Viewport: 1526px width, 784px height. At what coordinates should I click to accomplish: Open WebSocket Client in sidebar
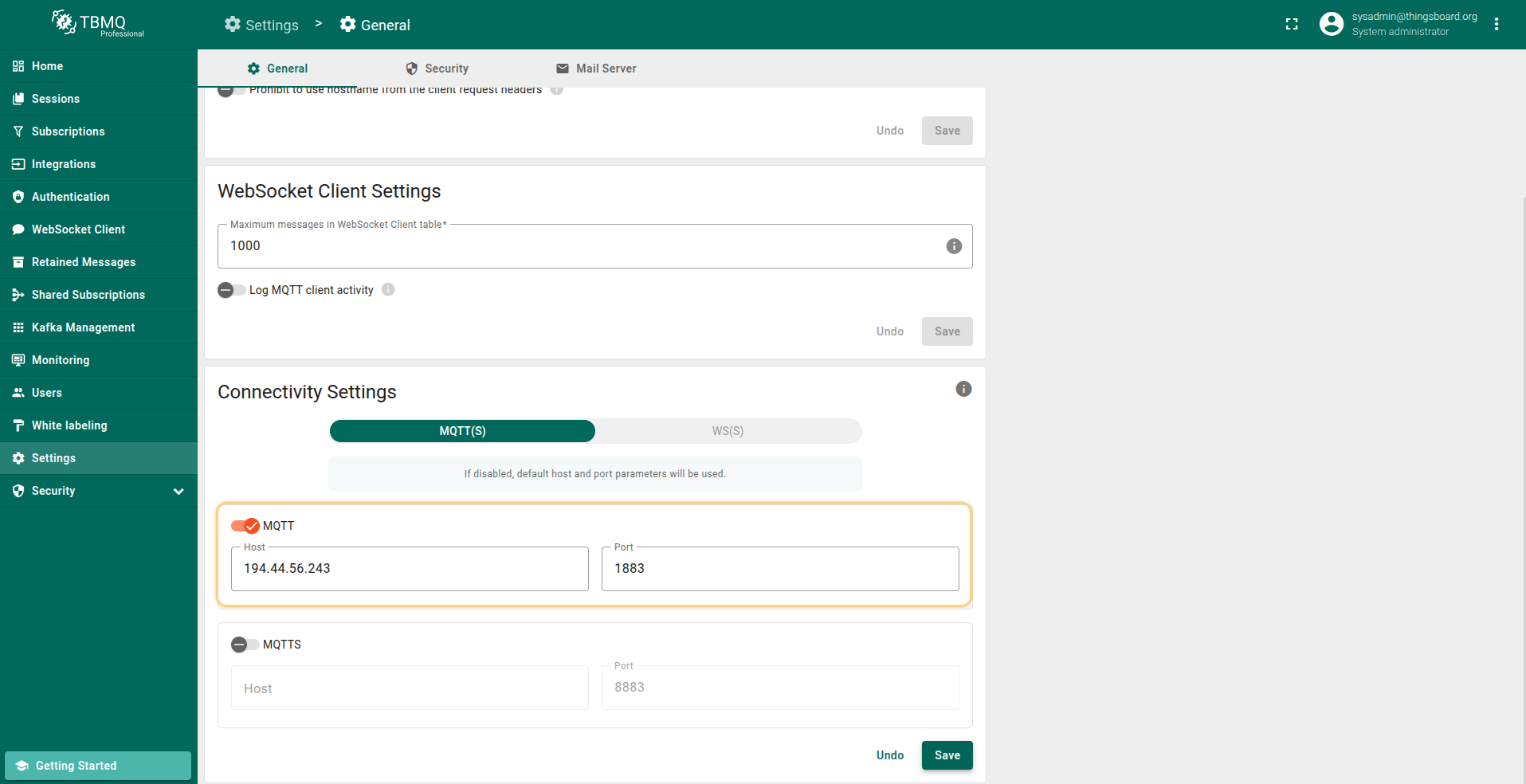pos(78,229)
